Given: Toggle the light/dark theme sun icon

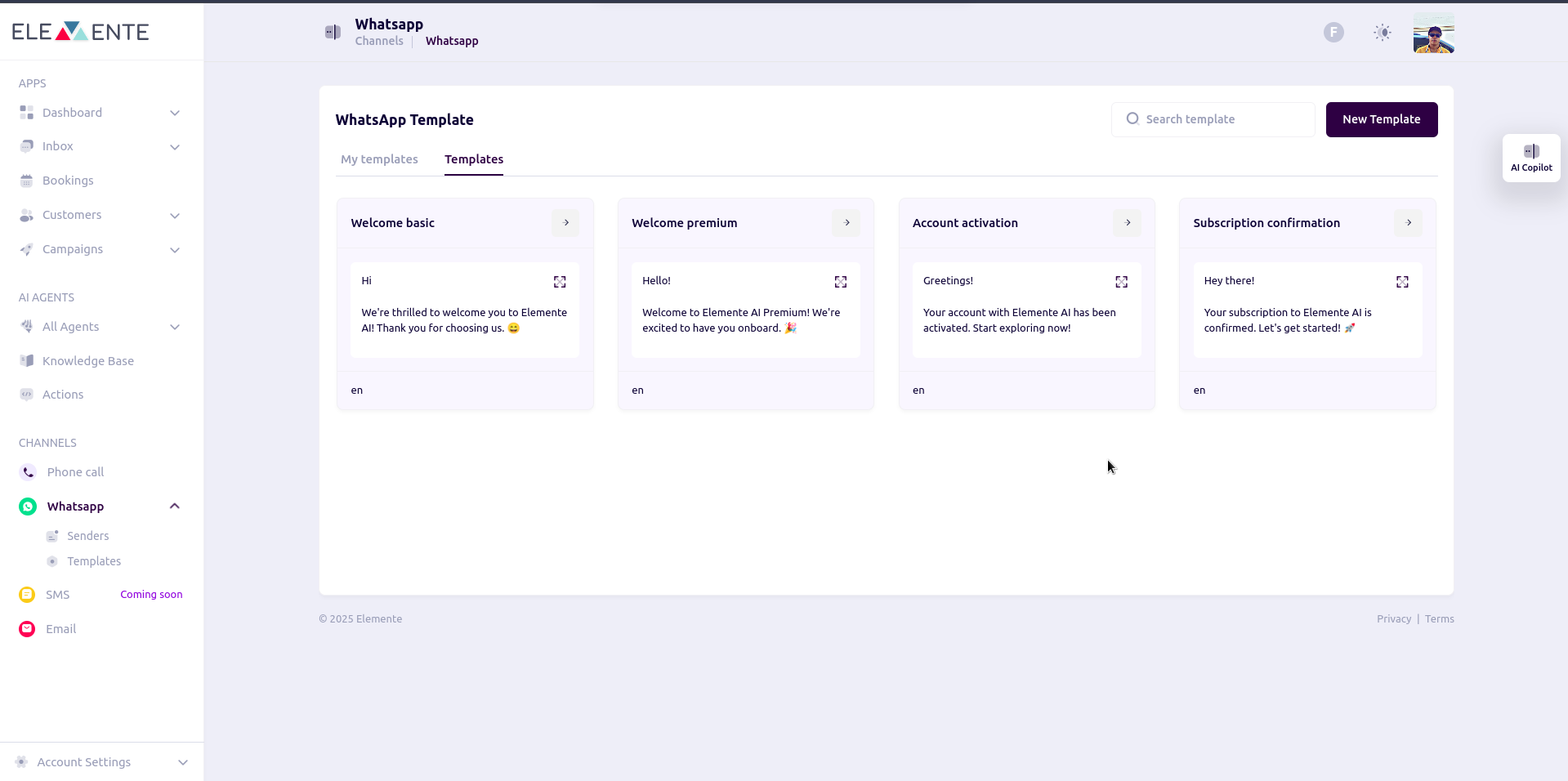Looking at the screenshot, I should (x=1383, y=32).
